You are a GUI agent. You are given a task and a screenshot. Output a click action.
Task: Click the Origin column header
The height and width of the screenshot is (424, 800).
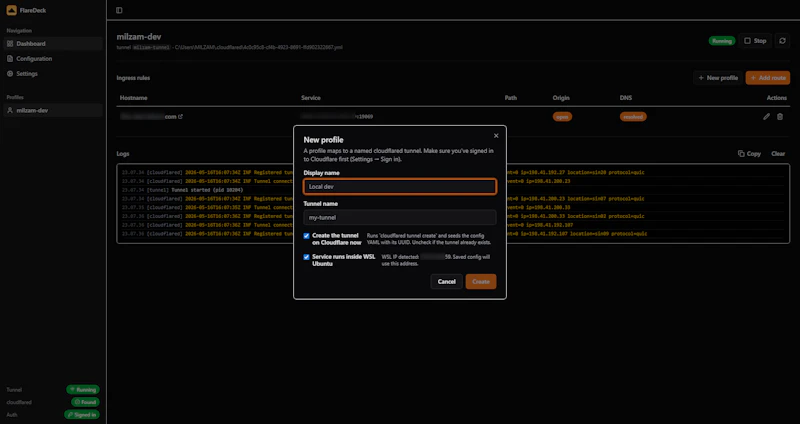tap(561, 98)
